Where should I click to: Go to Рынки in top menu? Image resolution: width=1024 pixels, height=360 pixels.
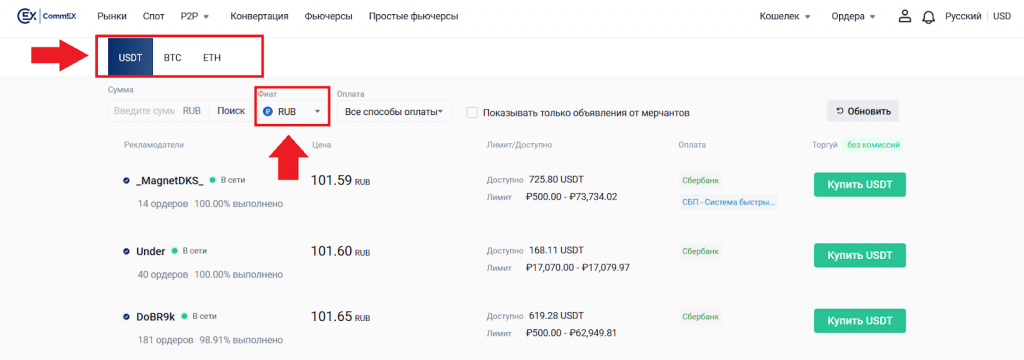112,16
